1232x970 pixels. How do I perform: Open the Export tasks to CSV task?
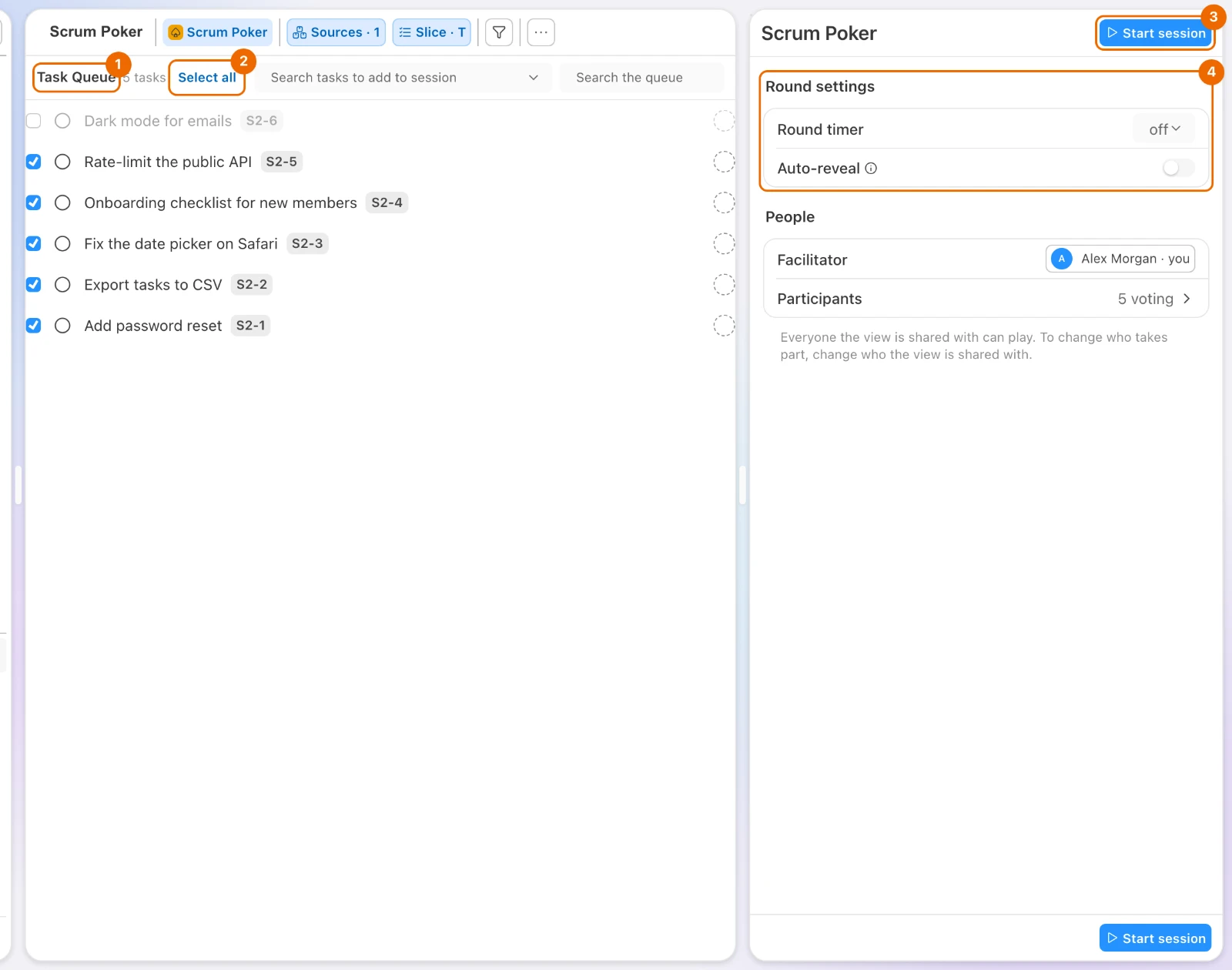tap(153, 284)
